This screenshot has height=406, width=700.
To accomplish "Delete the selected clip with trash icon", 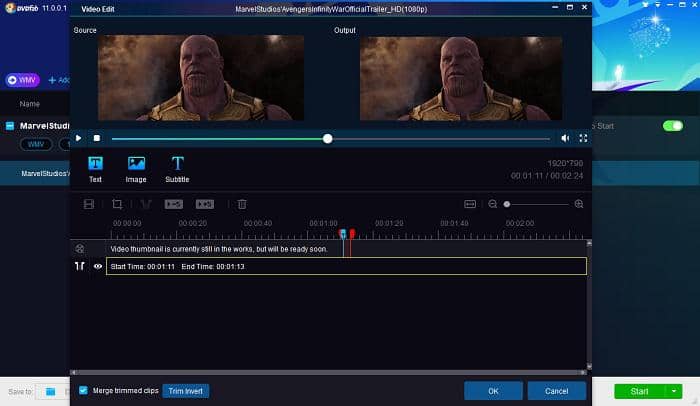I will pos(242,204).
